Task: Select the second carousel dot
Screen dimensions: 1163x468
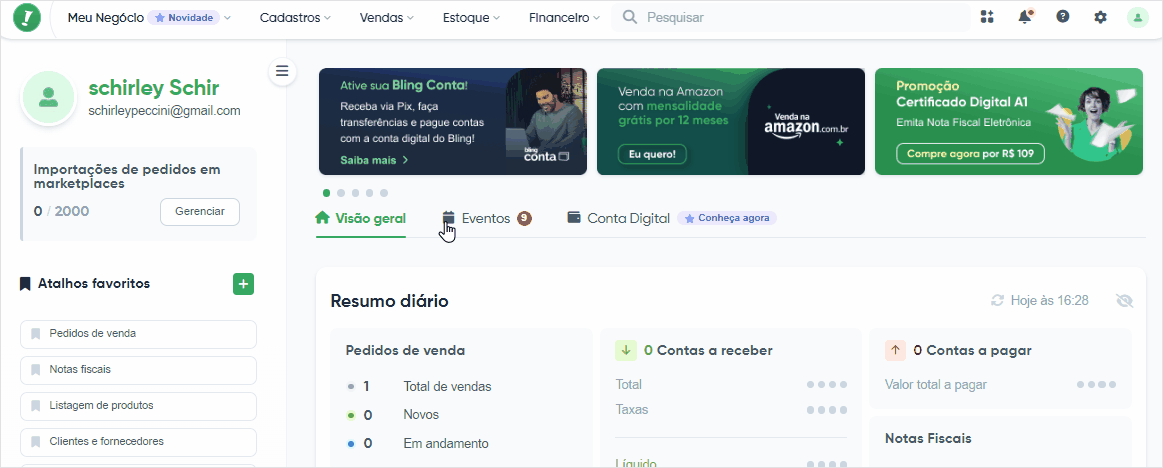Action: click(341, 193)
